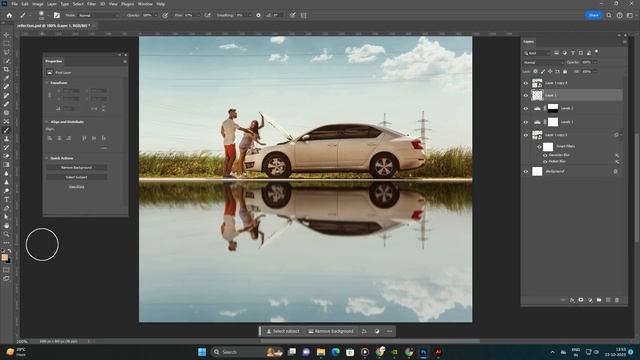Open the Brush Settings panel icon
The width and height of the screenshot is (640, 360).
57,15
